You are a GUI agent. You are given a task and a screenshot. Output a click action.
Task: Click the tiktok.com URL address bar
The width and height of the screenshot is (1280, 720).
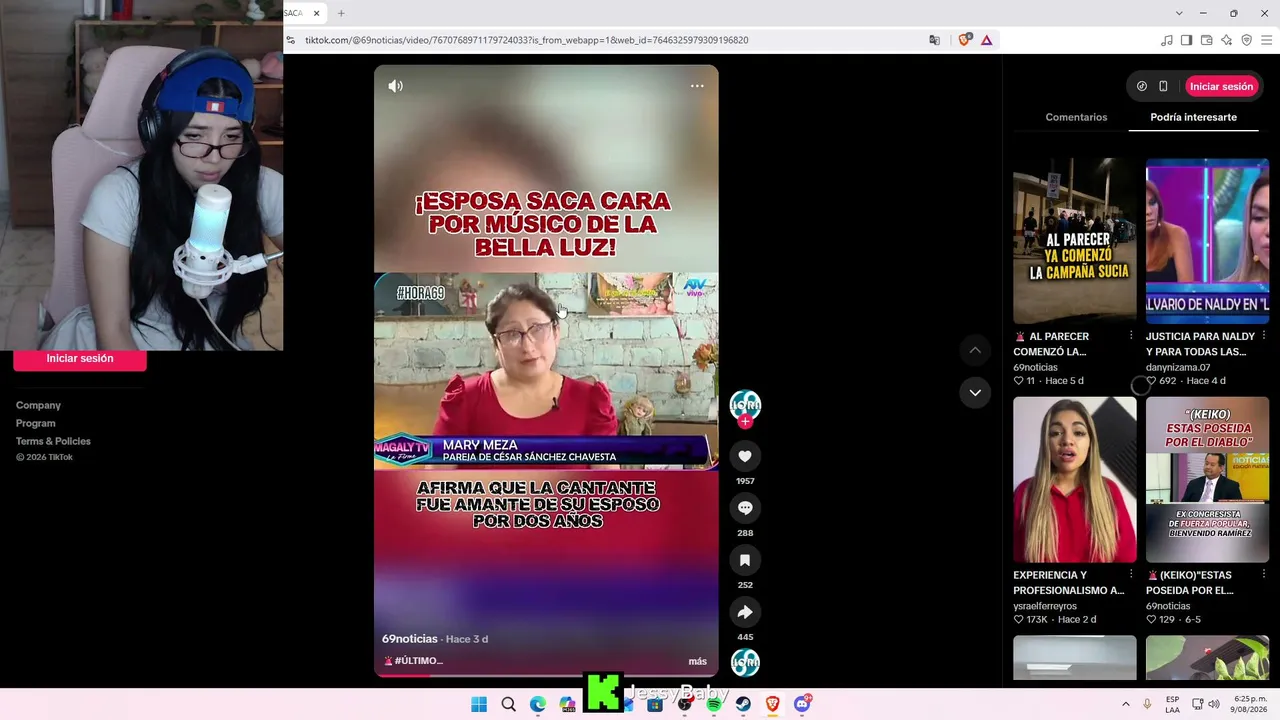coord(527,40)
